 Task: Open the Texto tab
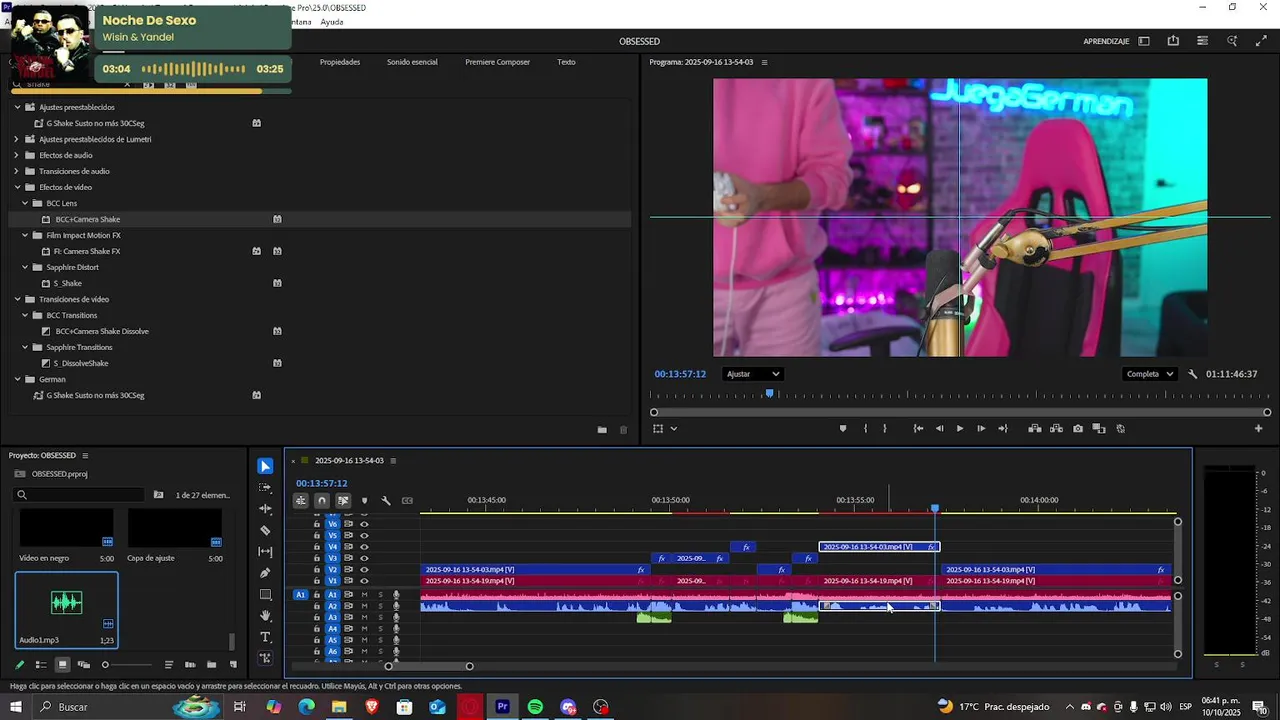coord(566,62)
